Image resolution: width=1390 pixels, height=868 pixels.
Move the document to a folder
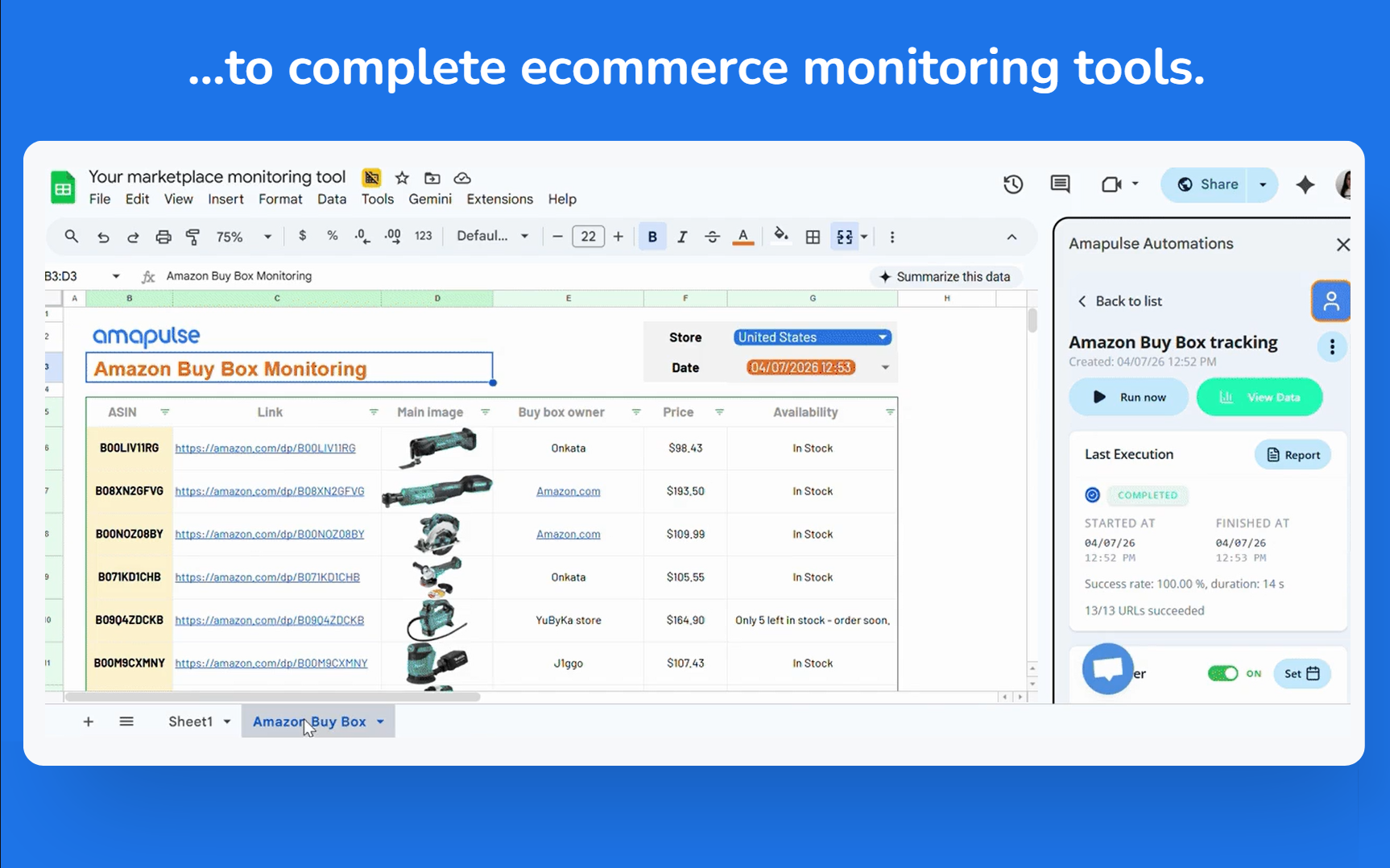coord(432,178)
